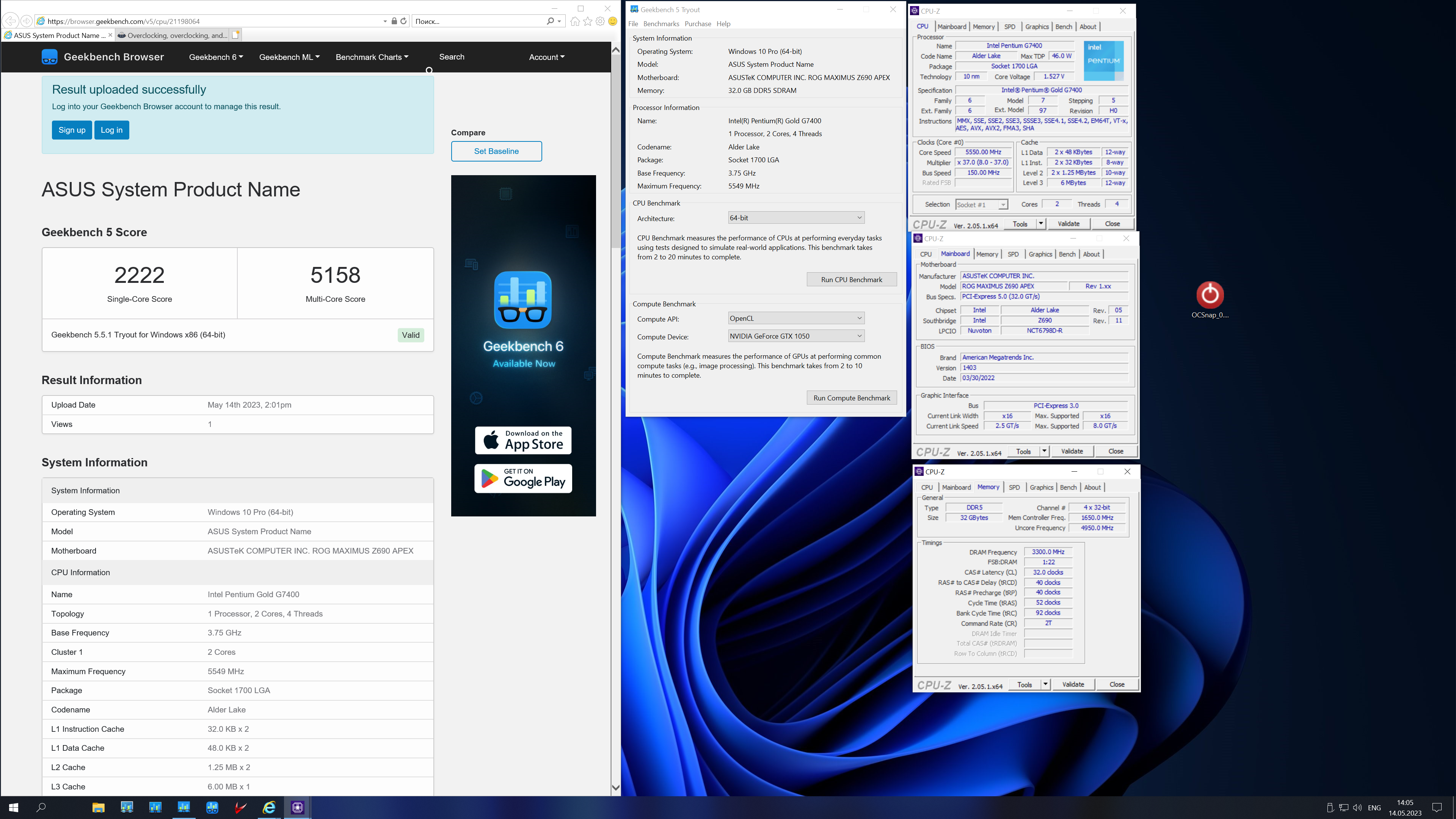
Task: Click Close in the ROG MAXIMUS CPU-Z window
Action: tap(1115, 451)
